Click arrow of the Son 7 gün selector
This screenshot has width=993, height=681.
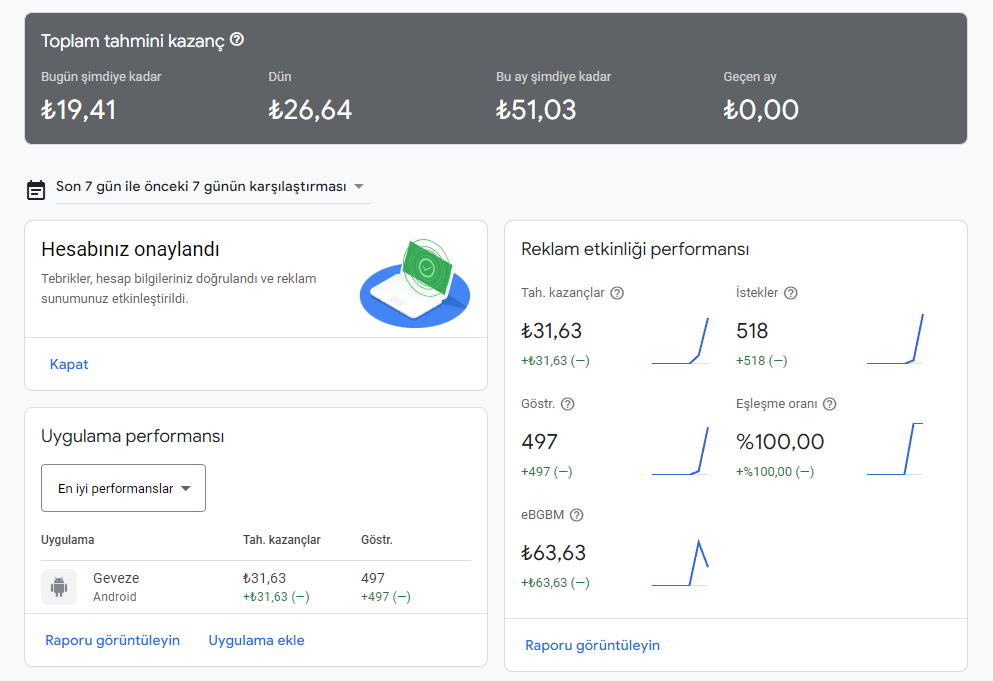pos(359,187)
